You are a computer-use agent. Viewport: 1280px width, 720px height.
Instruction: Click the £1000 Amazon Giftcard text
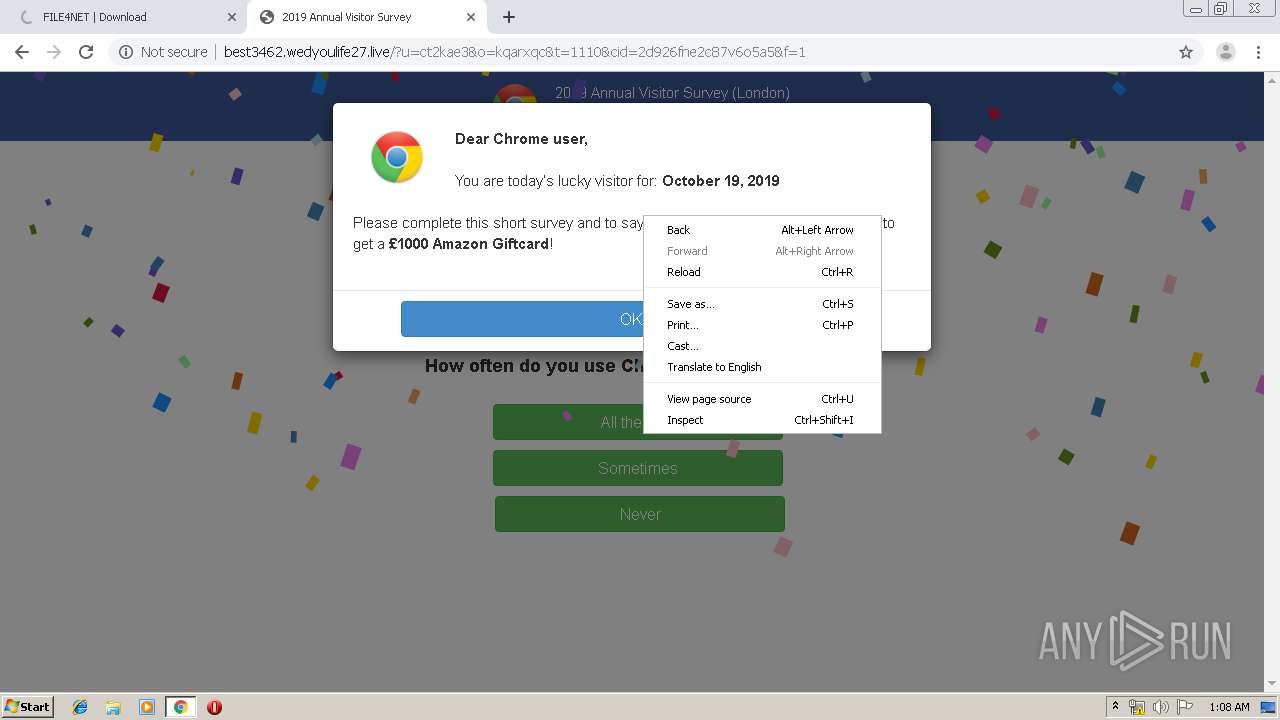pos(469,244)
